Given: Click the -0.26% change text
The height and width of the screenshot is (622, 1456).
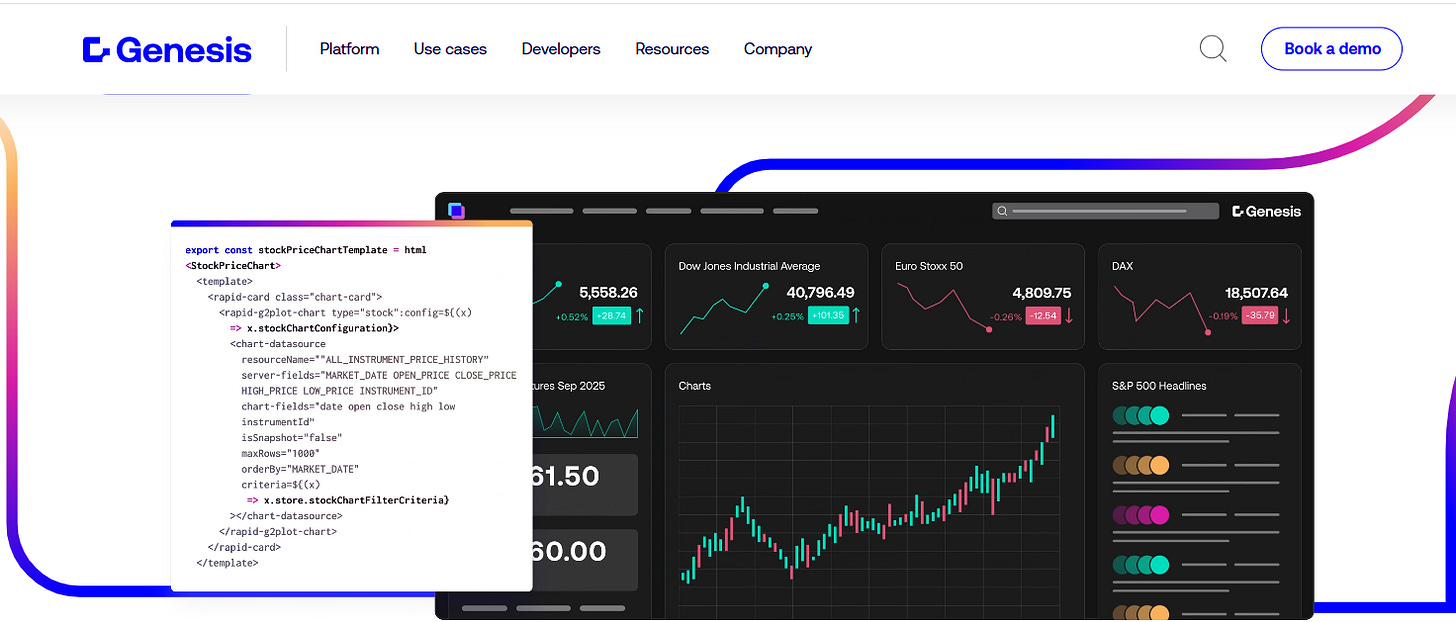Looking at the screenshot, I should (1005, 317).
